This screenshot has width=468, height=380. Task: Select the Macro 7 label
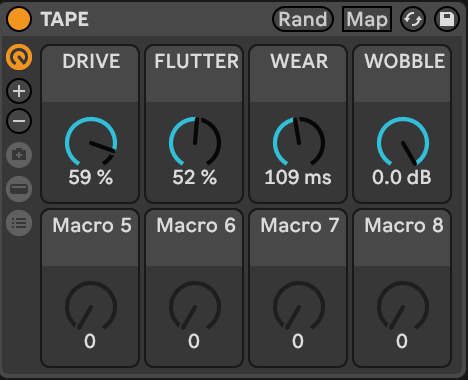tap(300, 225)
